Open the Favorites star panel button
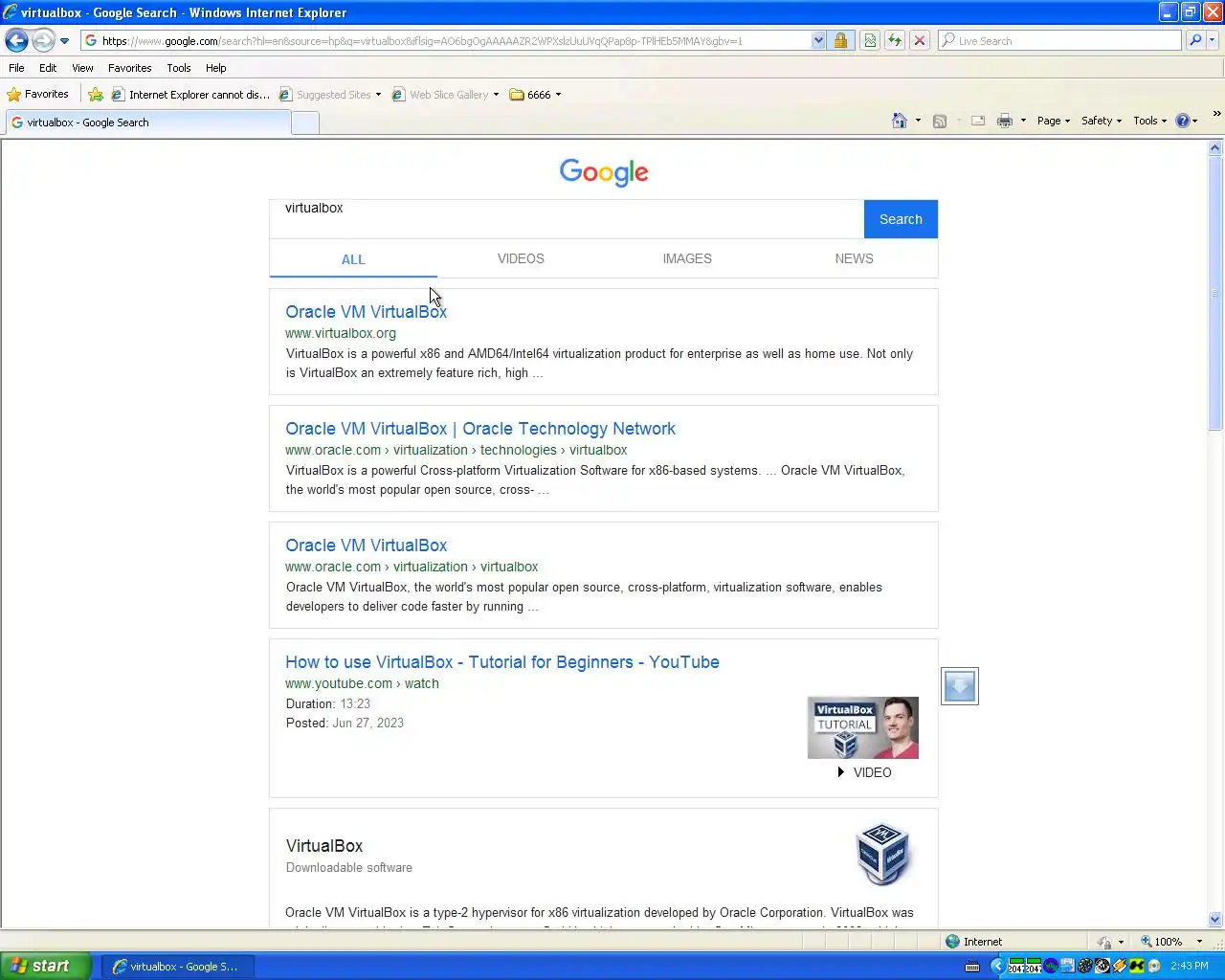 pyautogui.click(x=38, y=94)
